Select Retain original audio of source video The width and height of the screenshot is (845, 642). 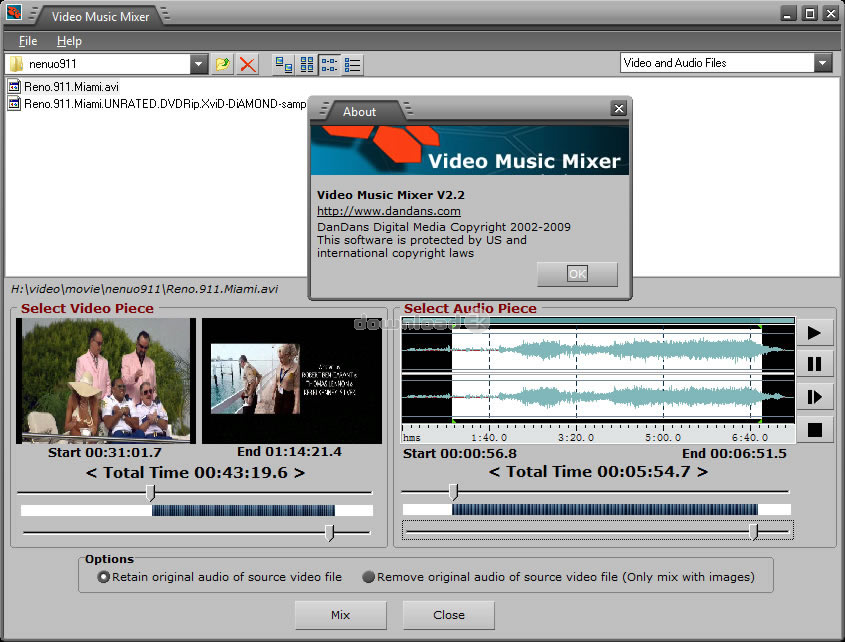click(104, 577)
